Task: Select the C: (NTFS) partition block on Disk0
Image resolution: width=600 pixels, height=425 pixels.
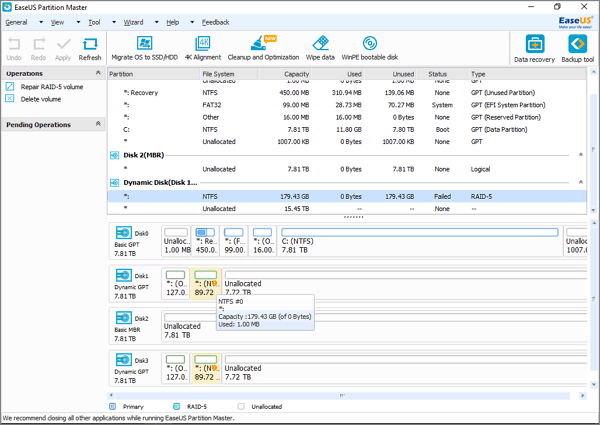Action: pyautogui.click(x=419, y=241)
